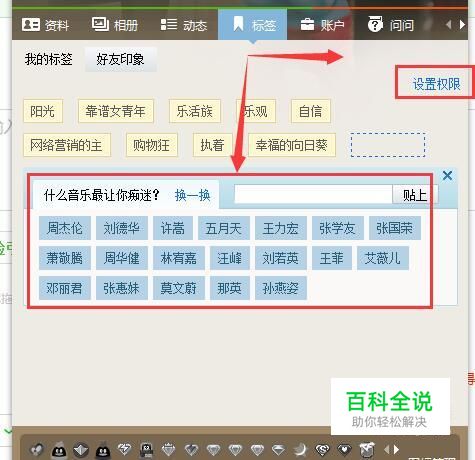Select the 标签 tags tab
The image size is (475, 460).
coord(253,25)
